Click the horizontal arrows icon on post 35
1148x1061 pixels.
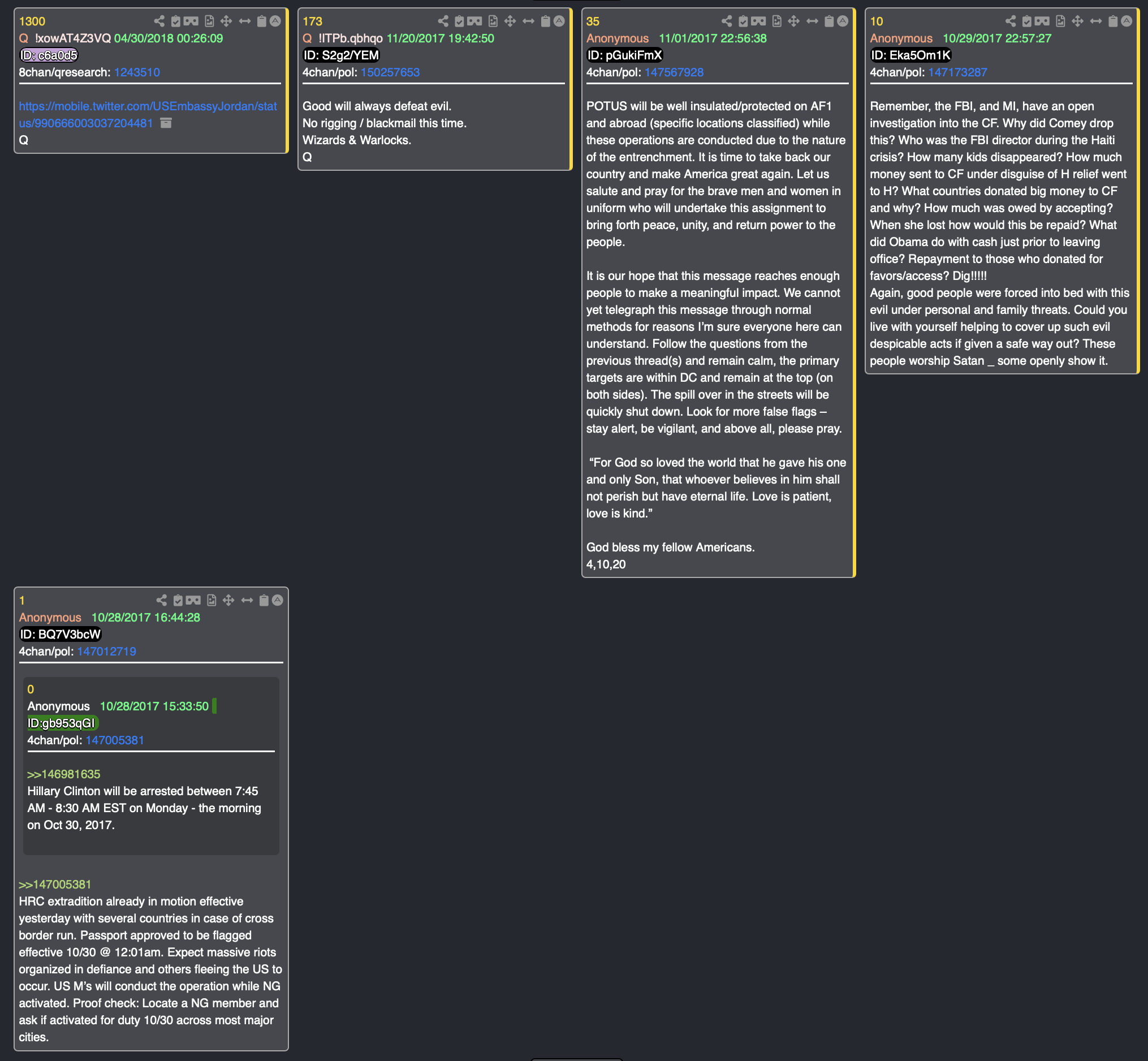point(812,21)
